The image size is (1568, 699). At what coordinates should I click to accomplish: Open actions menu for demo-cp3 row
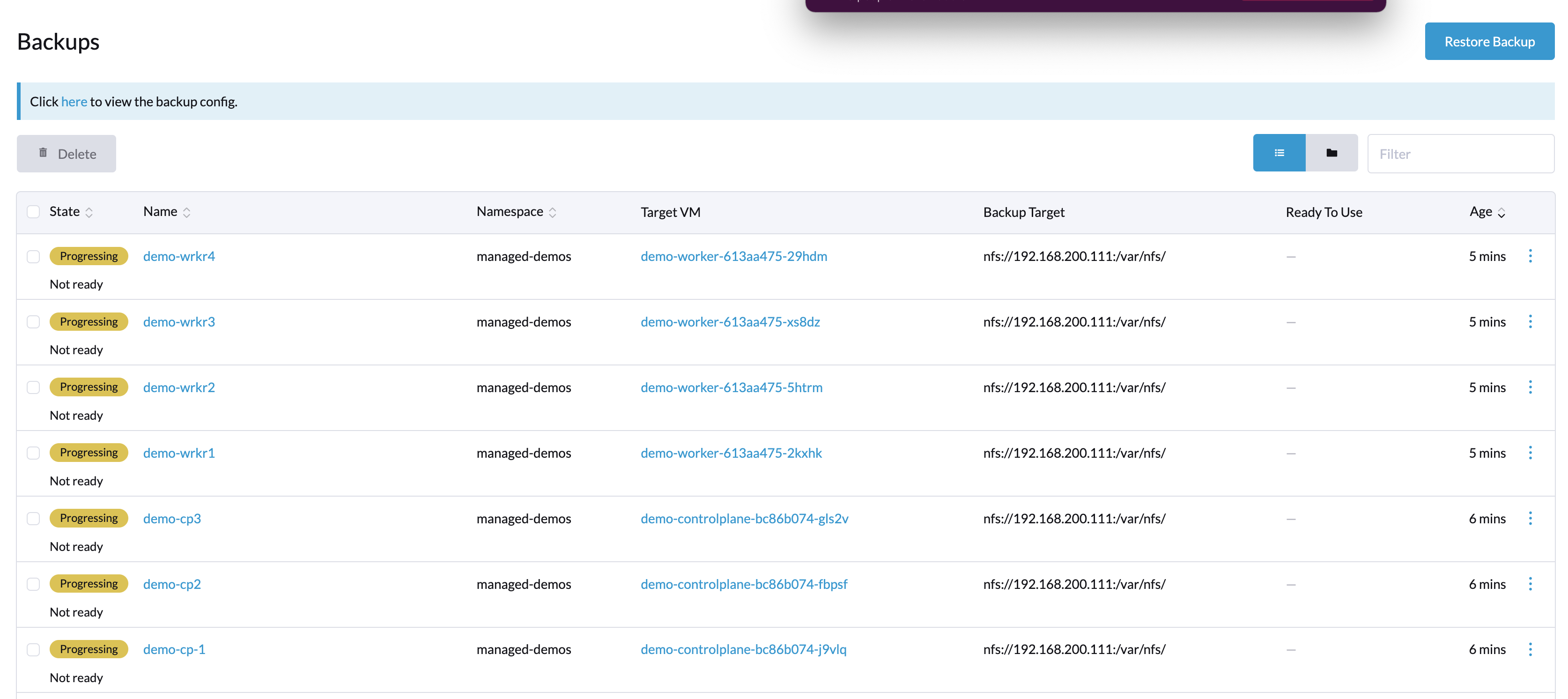tap(1530, 518)
